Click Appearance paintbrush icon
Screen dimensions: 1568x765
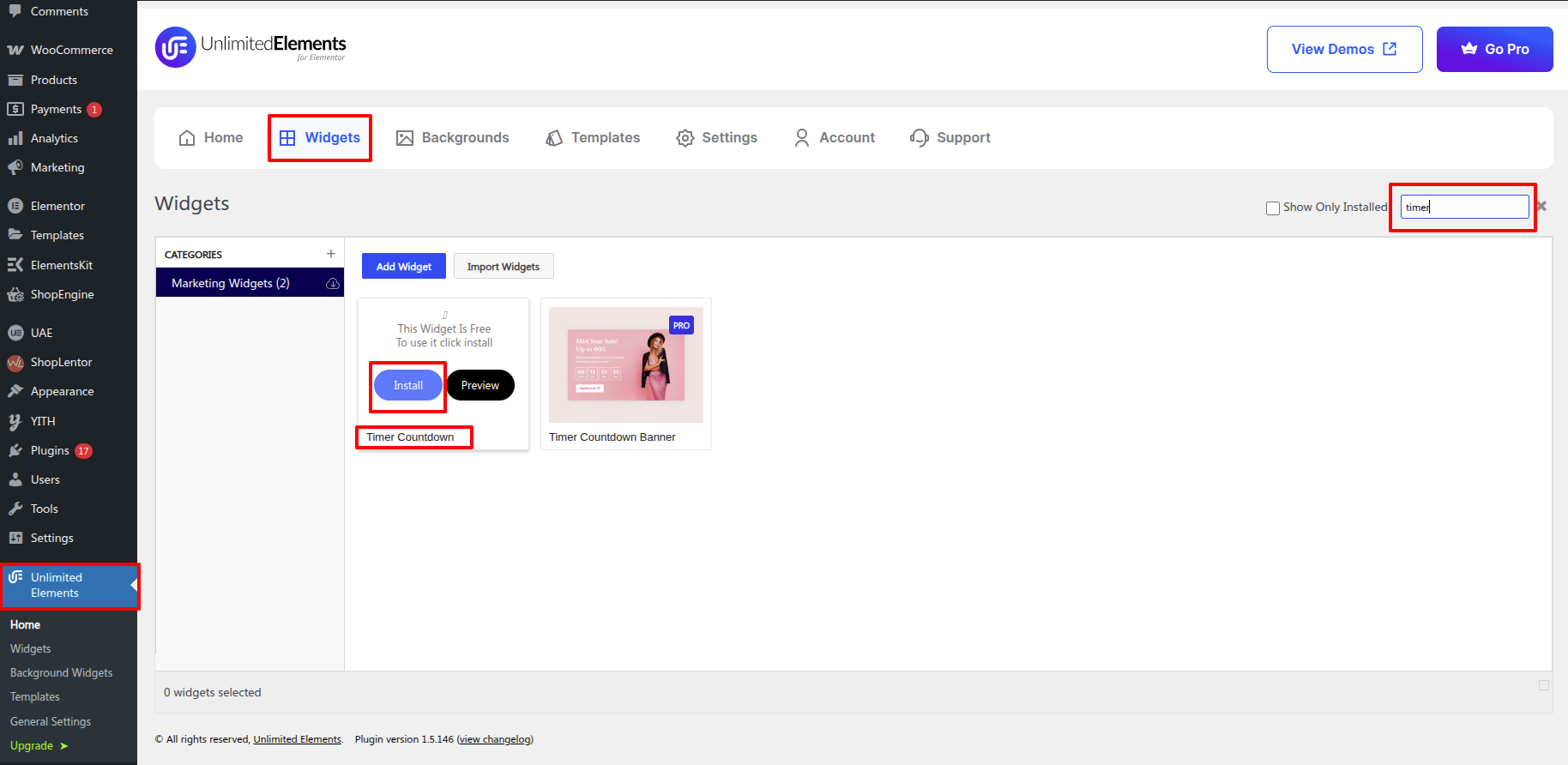(x=15, y=391)
